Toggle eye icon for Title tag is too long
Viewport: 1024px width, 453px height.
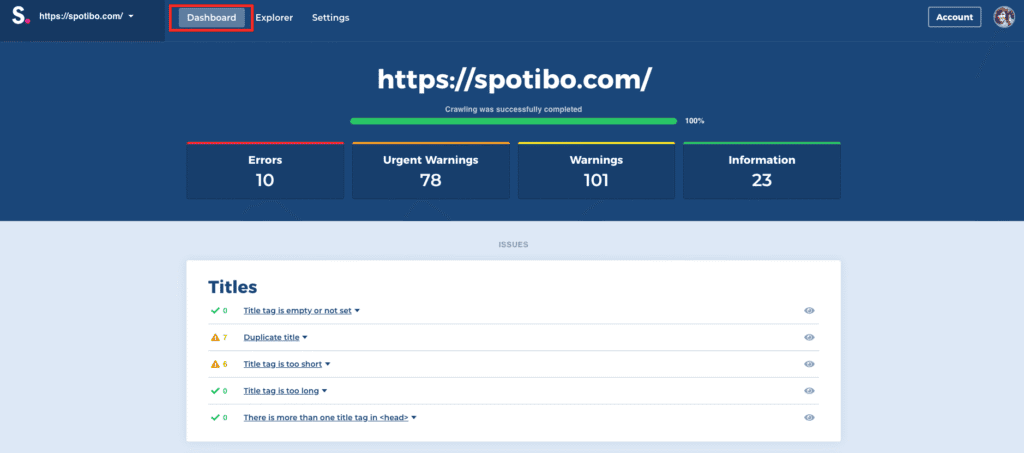point(809,391)
